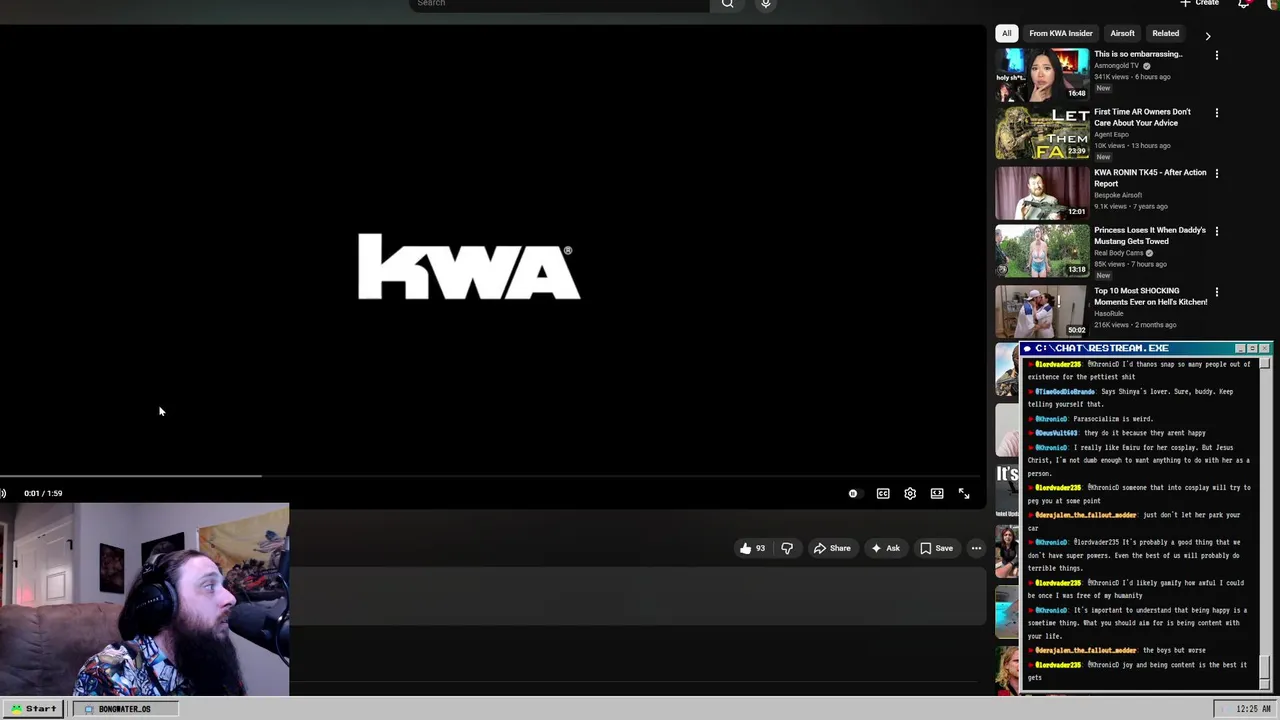Dislike the video with thumbs down

pos(787,548)
